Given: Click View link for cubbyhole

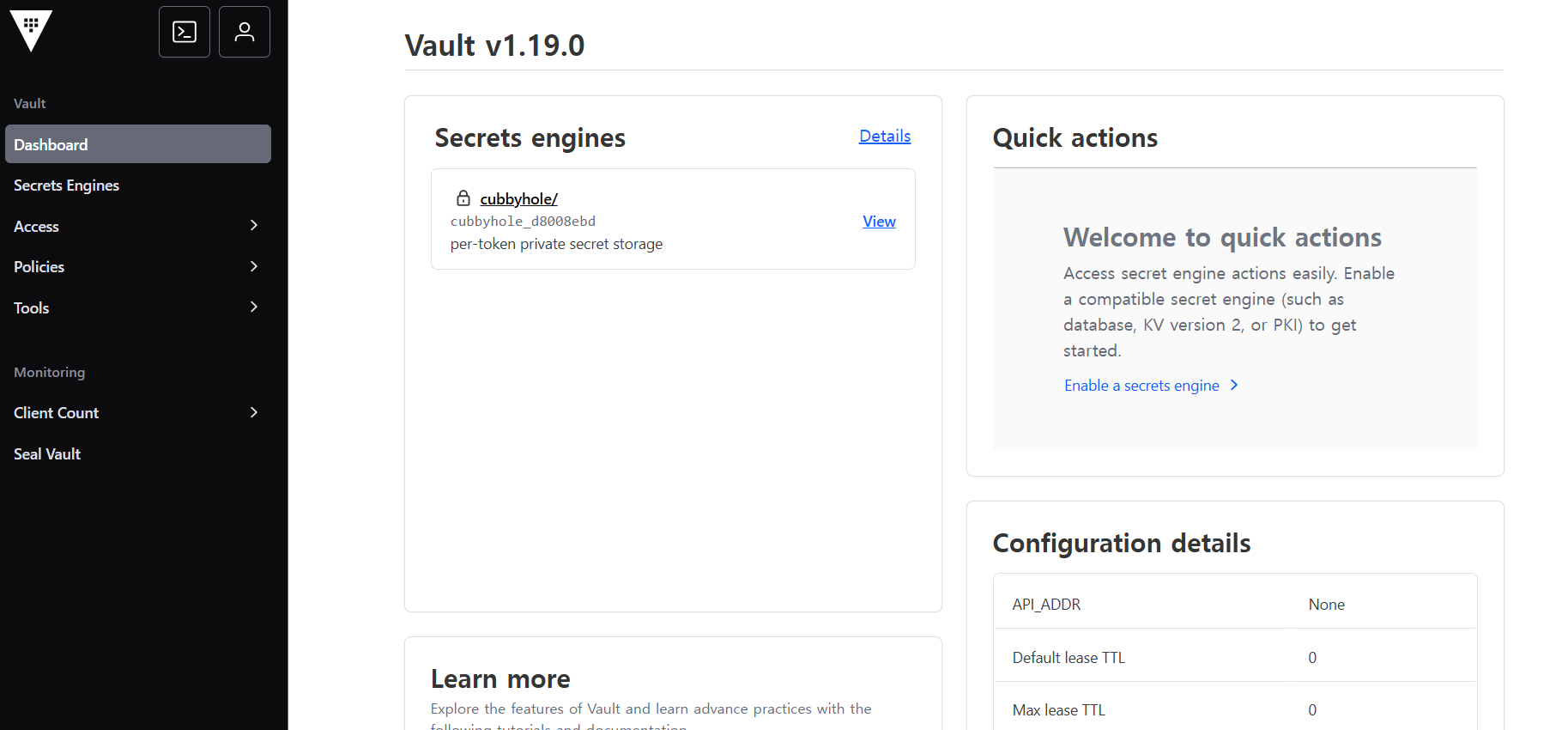Looking at the screenshot, I should point(879,221).
